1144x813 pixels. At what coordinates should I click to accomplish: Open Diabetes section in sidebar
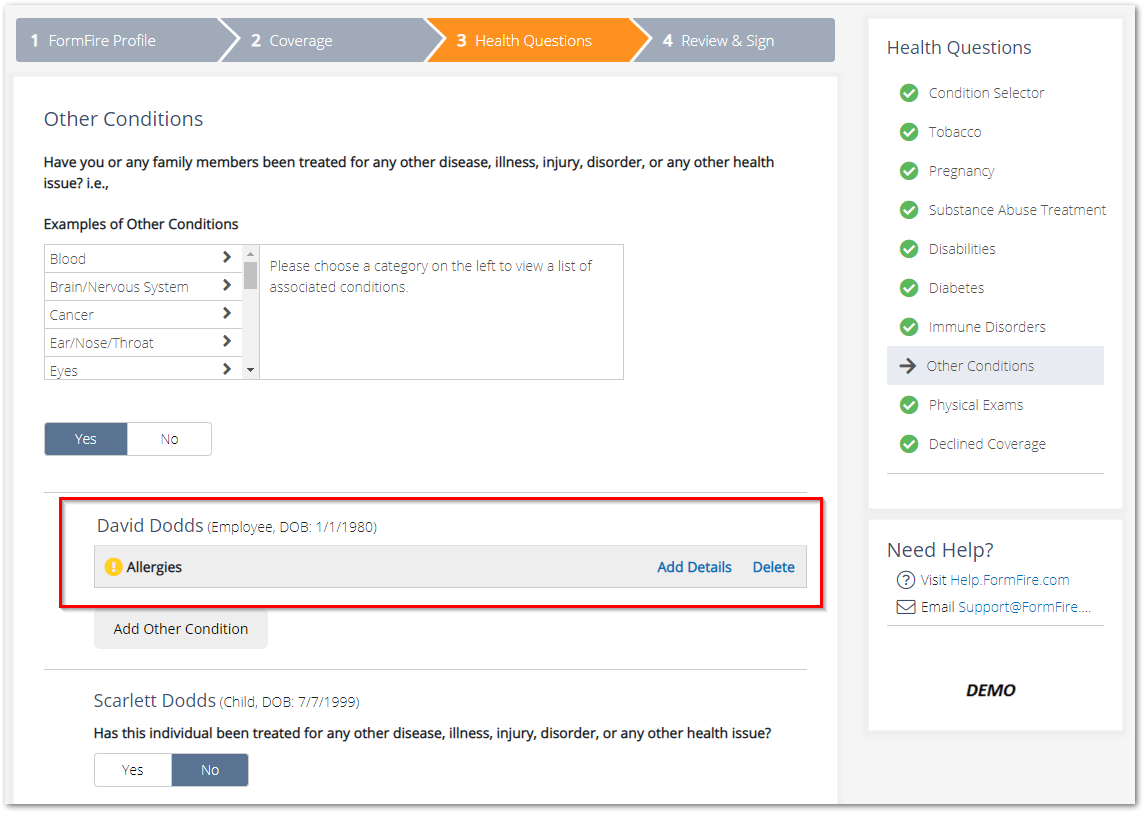956,288
